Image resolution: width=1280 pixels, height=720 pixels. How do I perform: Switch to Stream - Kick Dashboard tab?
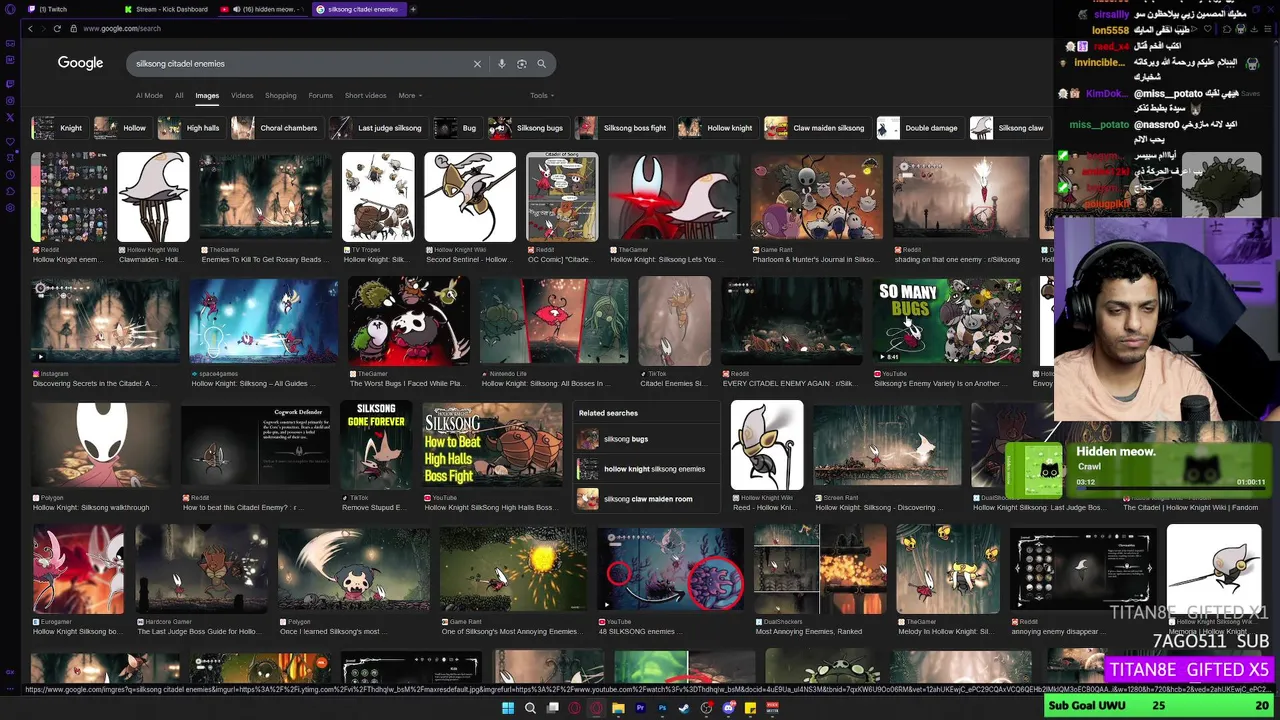click(168, 9)
